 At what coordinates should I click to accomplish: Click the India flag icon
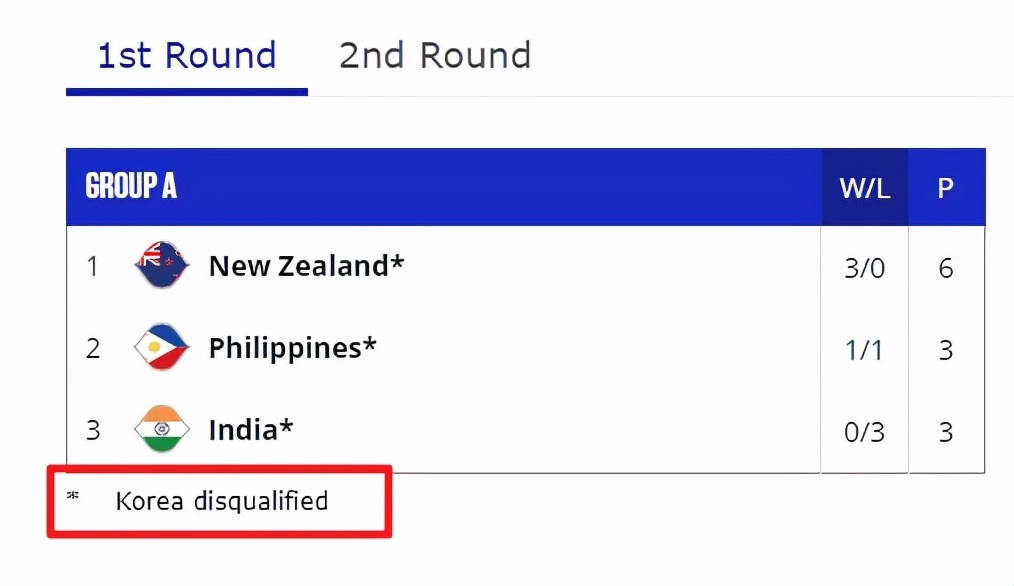pyautogui.click(x=162, y=430)
